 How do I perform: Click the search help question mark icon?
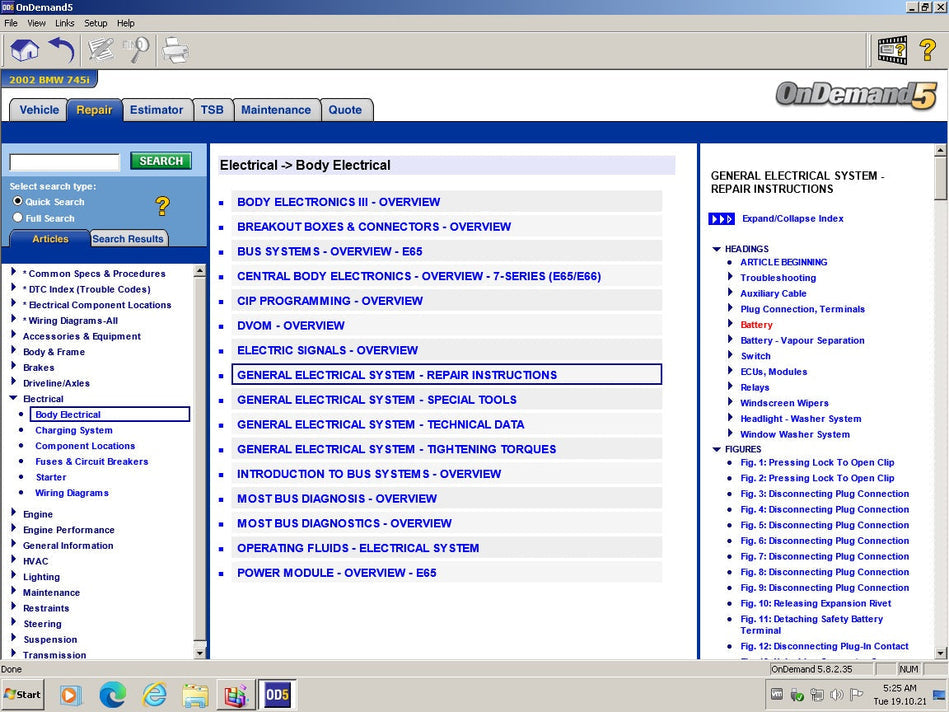162,206
